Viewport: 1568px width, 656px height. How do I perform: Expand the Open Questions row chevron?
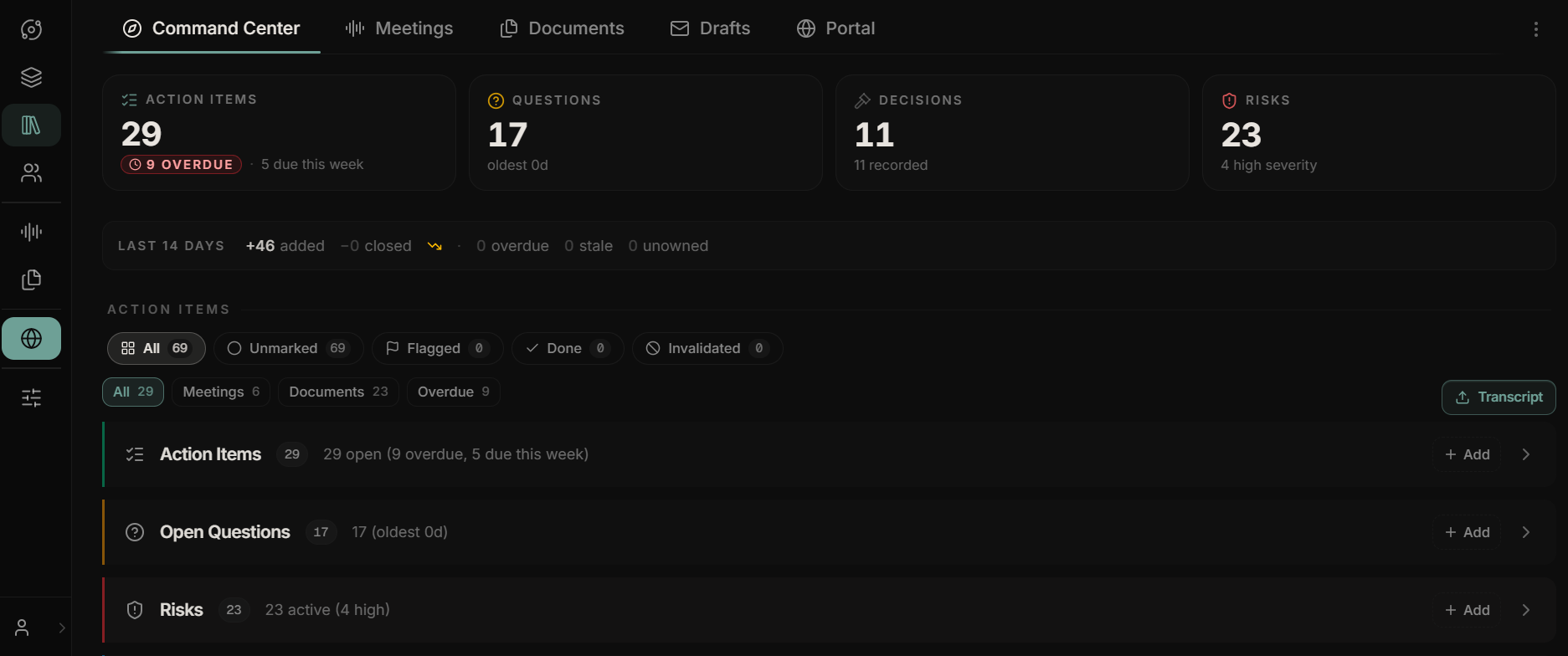[1525, 532]
